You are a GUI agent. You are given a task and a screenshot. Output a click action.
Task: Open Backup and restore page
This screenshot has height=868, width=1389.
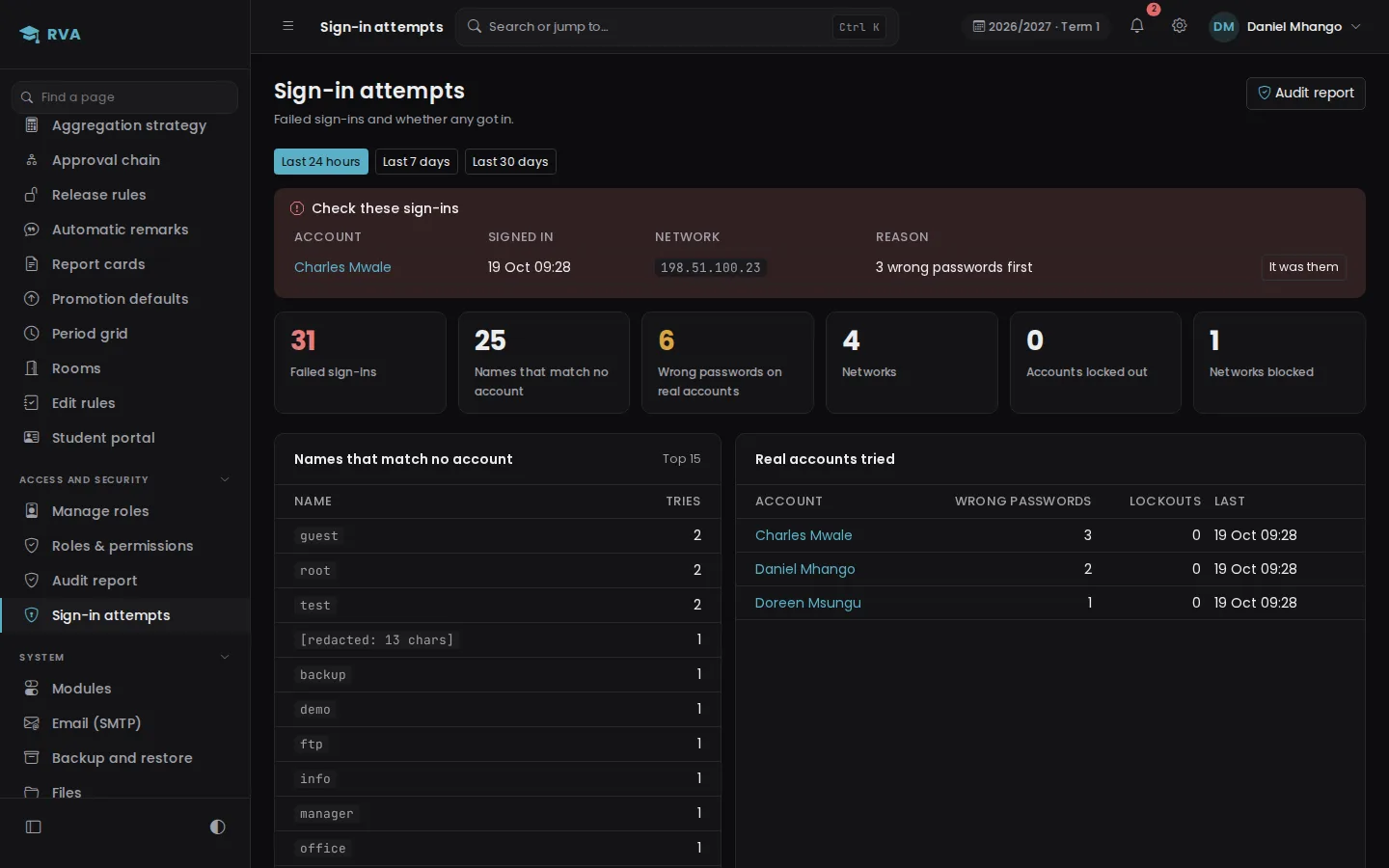pyautogui.click(x=125, y=758)
